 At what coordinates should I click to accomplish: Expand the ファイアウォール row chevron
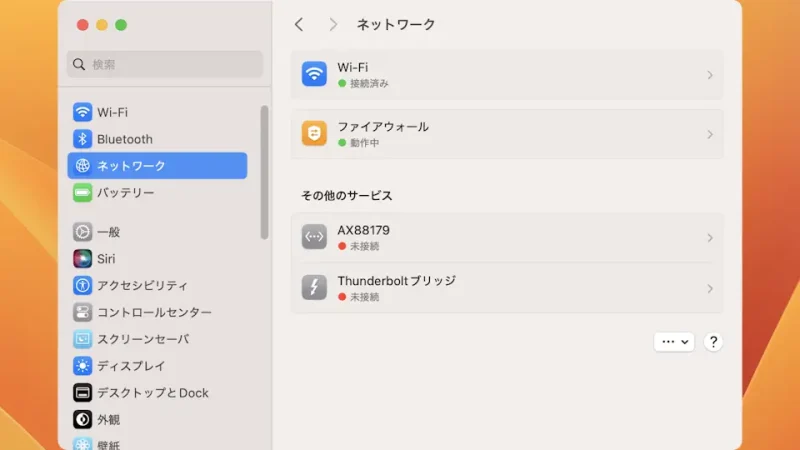[x=710, y=135]
